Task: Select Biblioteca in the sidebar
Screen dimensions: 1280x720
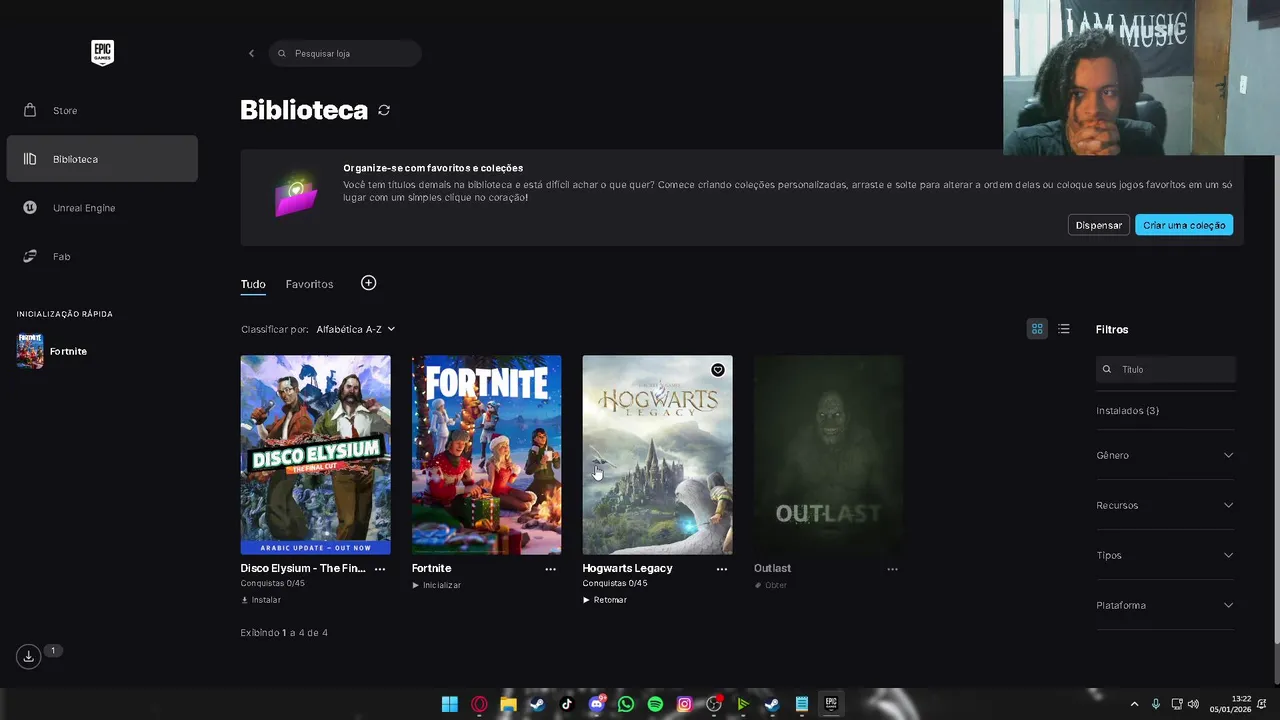Action: 102,159
